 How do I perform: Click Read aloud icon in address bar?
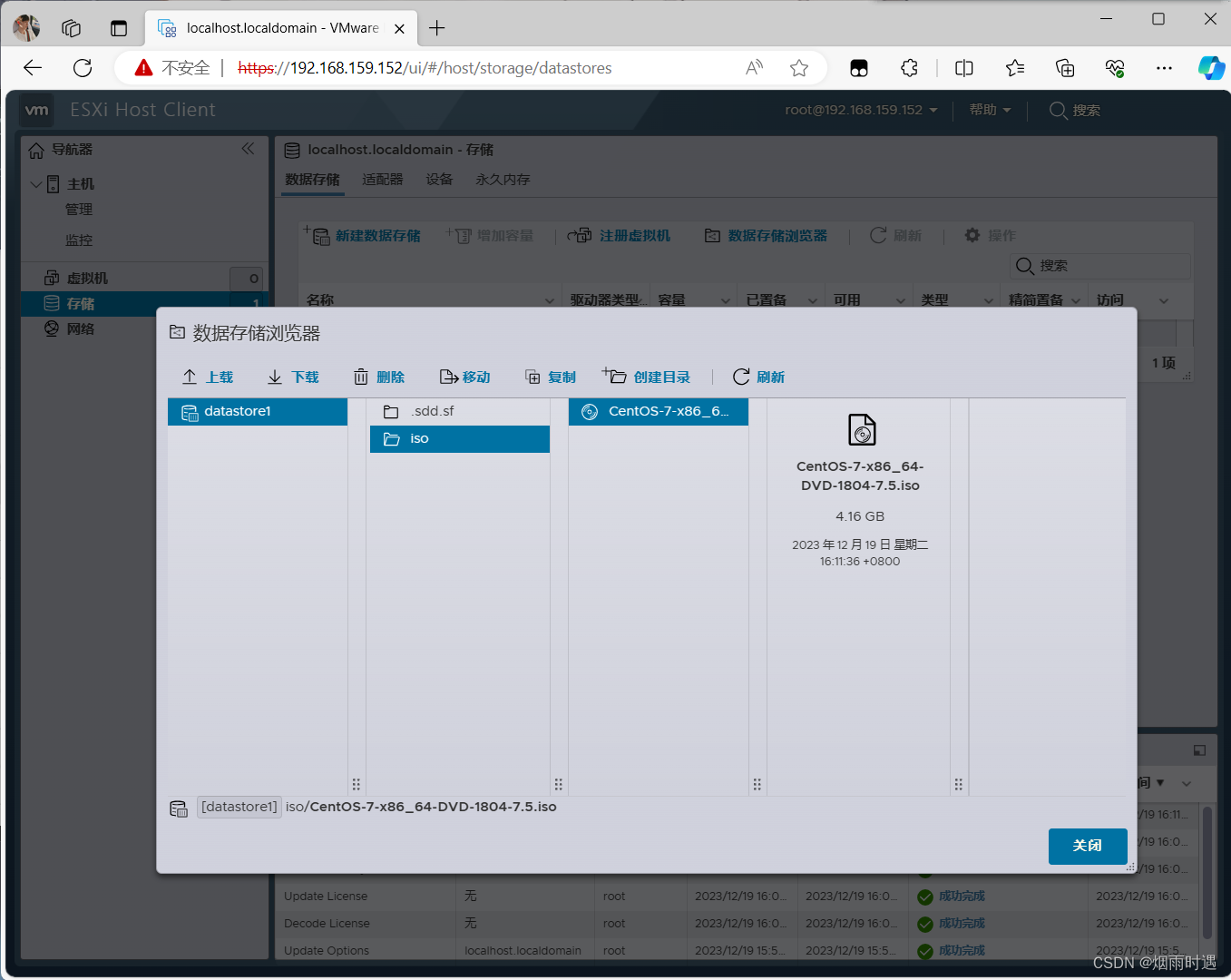755,68
